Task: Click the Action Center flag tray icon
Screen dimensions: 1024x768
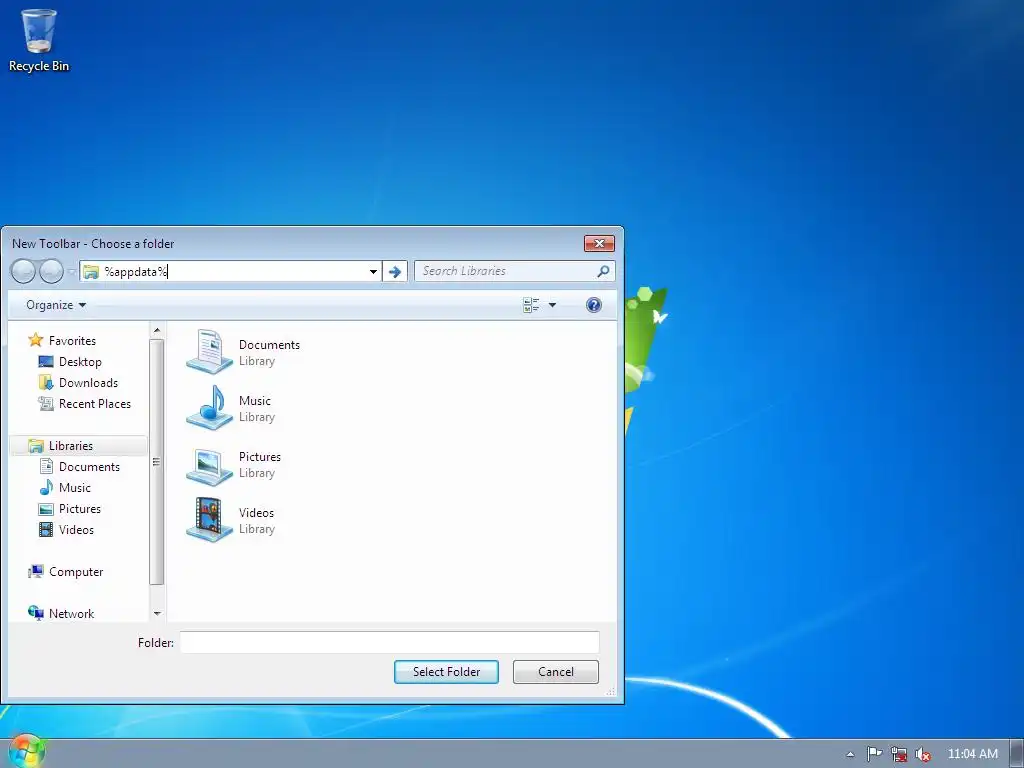Action: coord(874,754)
